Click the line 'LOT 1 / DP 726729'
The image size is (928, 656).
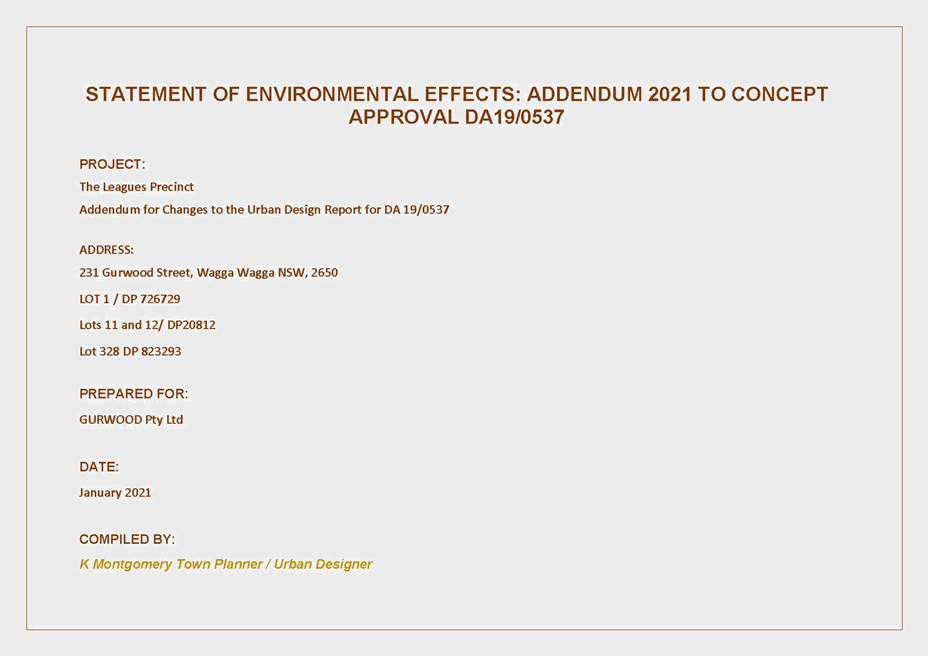[130, 299]
